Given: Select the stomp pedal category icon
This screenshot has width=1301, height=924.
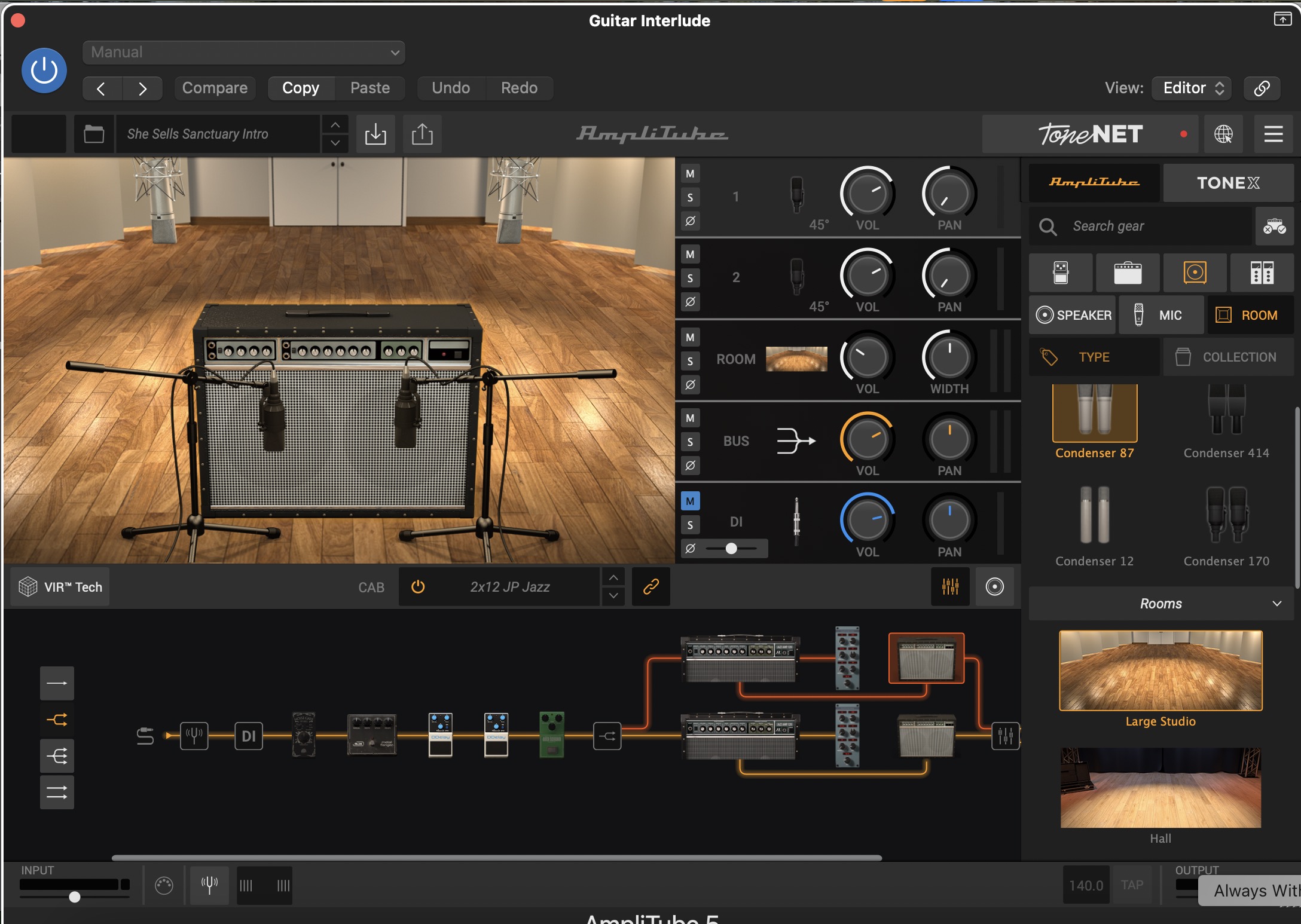Looking at the screenshot, I should [x=1061, y=273].
